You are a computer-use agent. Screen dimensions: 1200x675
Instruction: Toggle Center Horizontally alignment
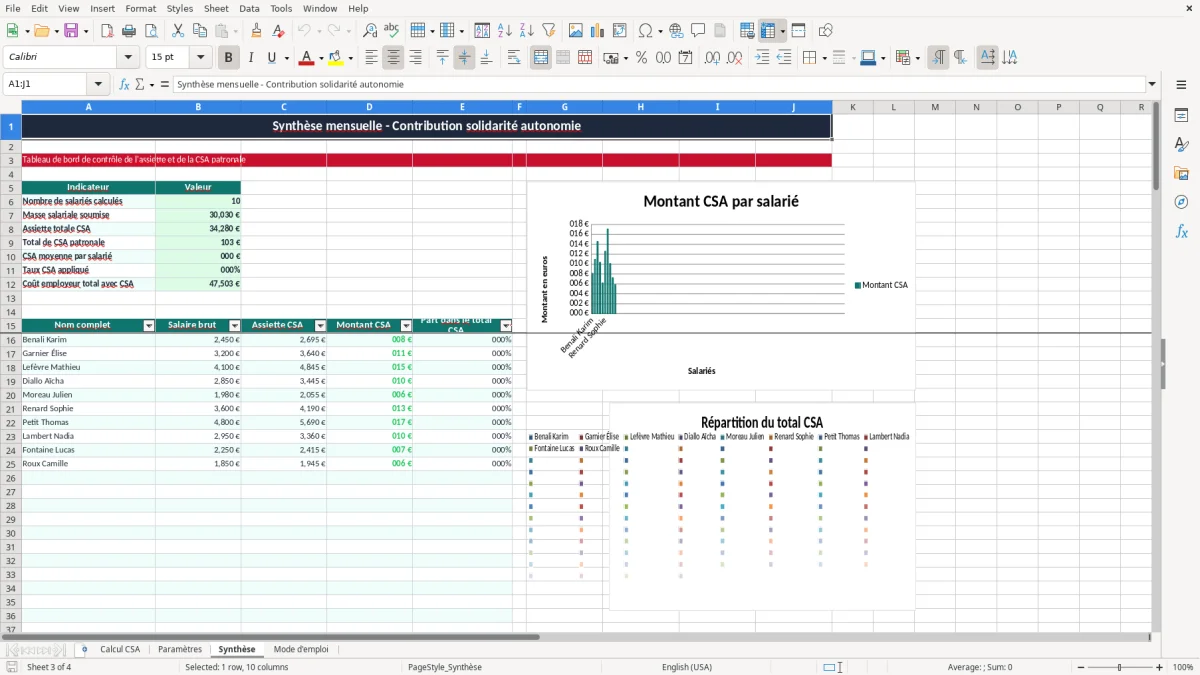coord(394,58)
